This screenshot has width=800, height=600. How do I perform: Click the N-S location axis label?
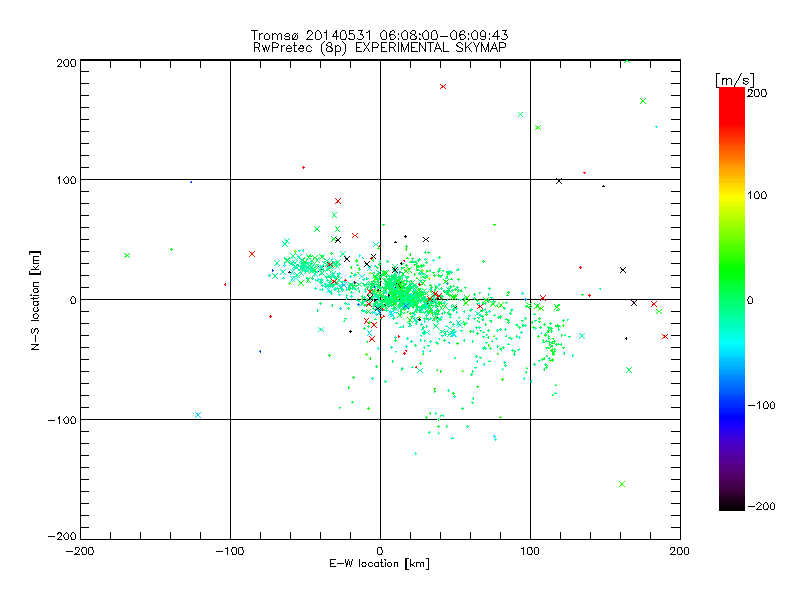pos(35,300)
